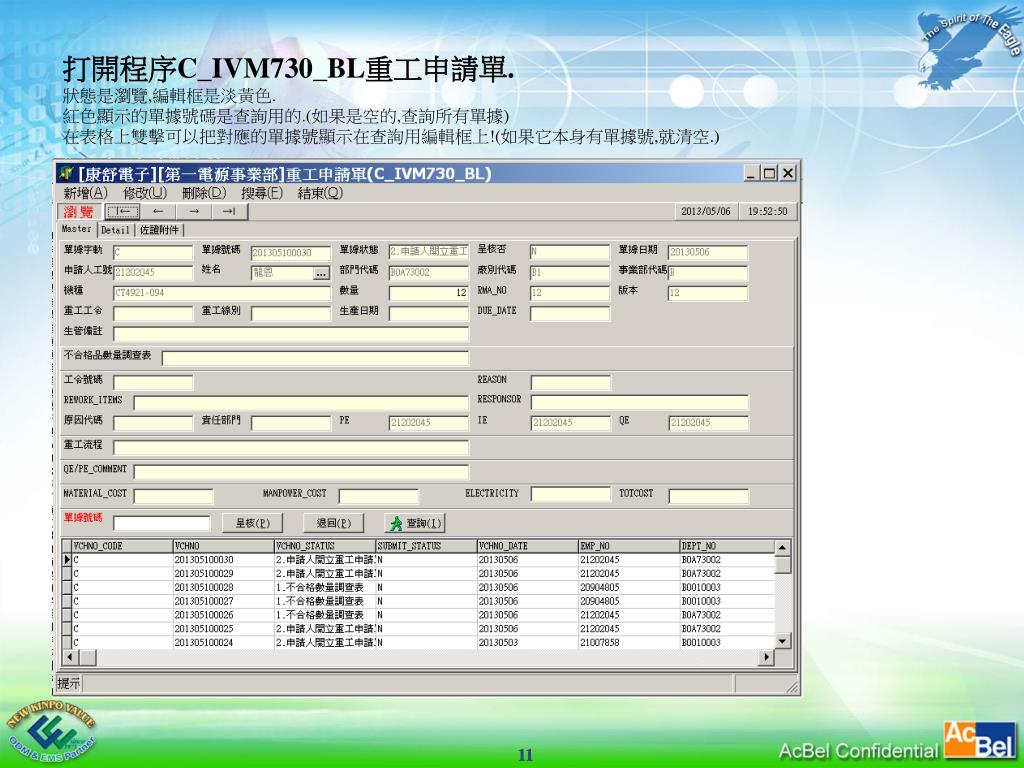1024x768 pixels.
Task: Open name lookup ellipsis button beside 姓名
Action: coord(321,274)
